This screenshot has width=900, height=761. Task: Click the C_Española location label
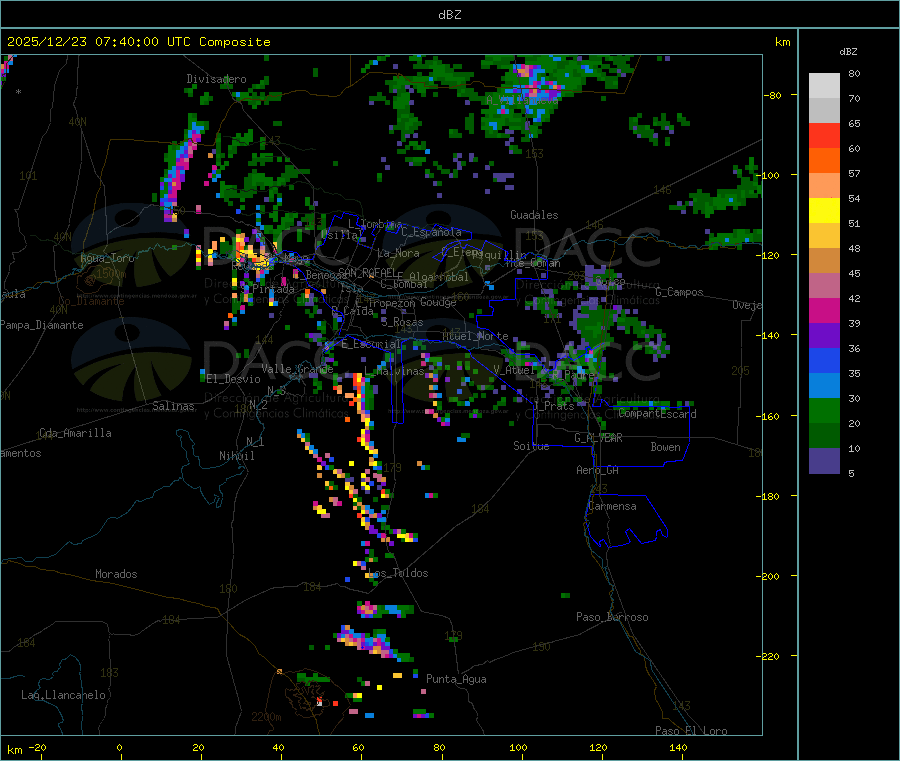point(431,232)
